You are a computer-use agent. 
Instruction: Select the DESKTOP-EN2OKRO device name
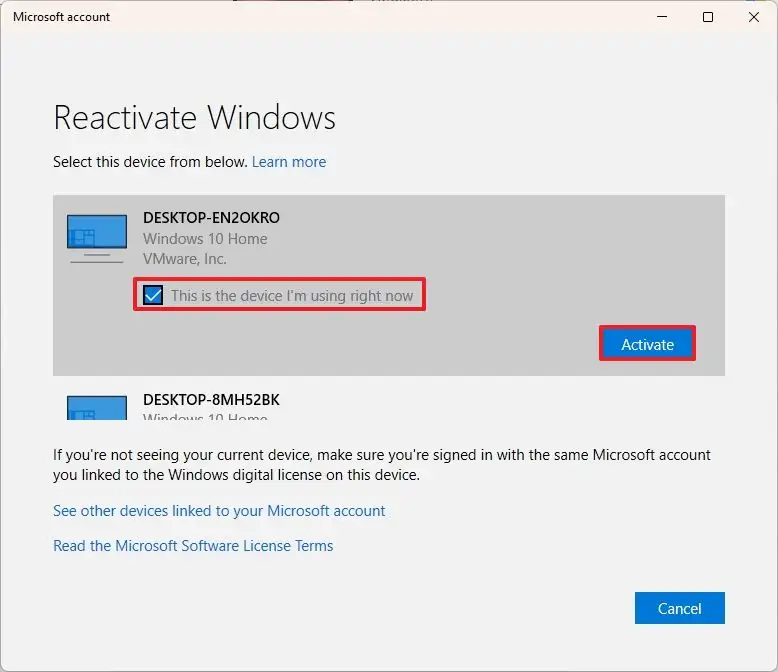(x=211, y=218)
